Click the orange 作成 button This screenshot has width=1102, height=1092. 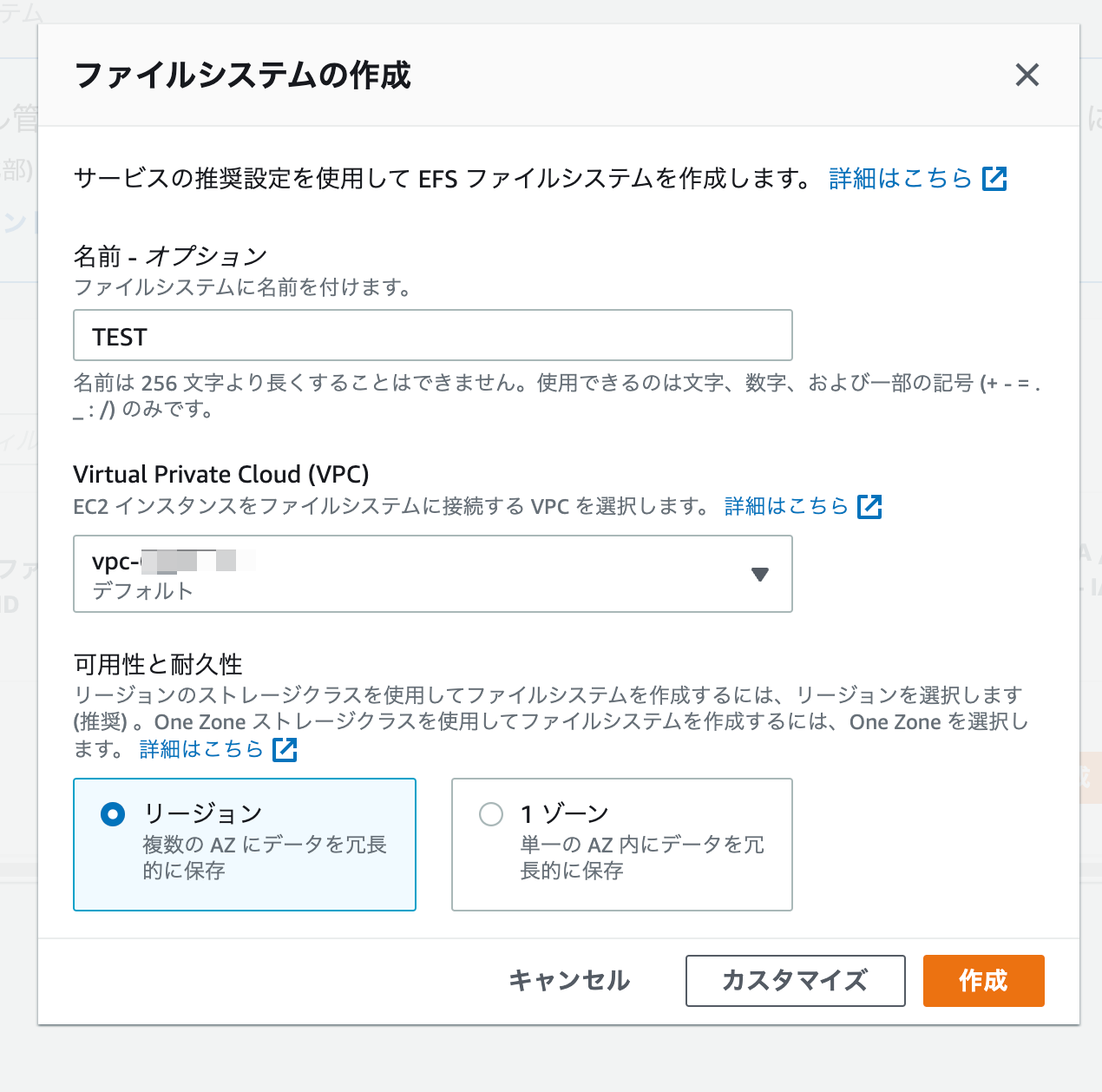(x=983, y=980)
